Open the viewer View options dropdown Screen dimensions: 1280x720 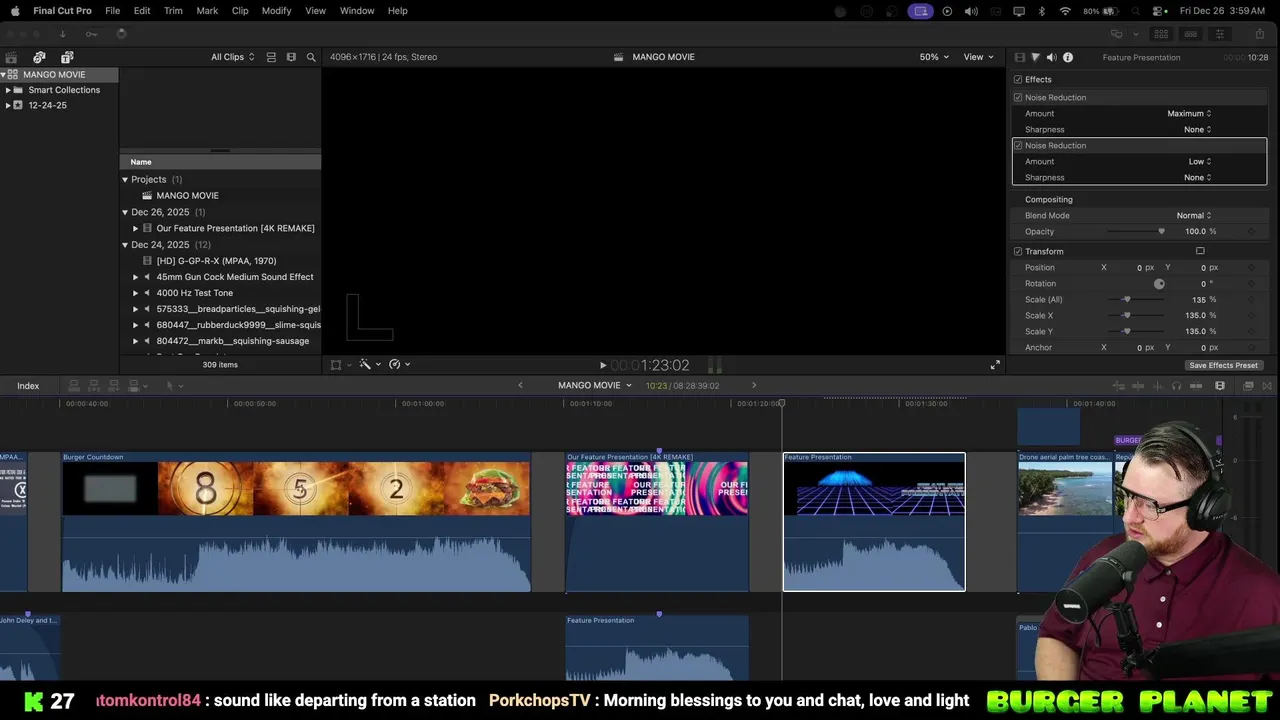click(x=977, y=57)
